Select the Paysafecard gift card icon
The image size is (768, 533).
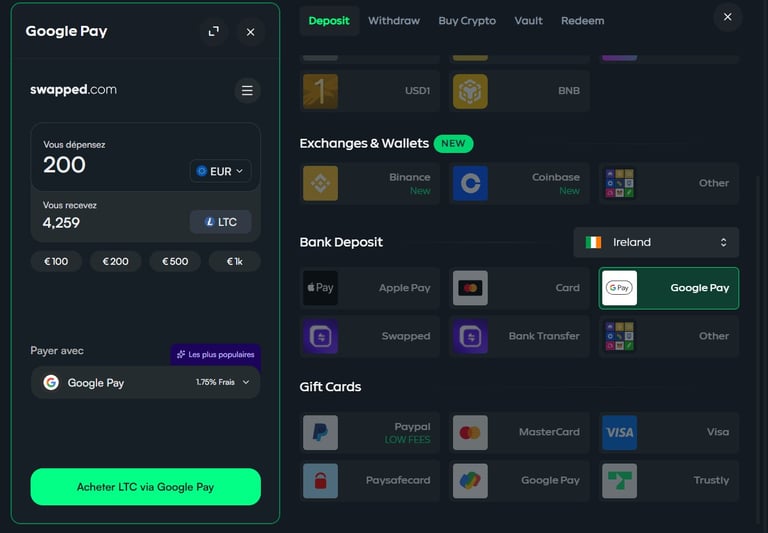320,481
